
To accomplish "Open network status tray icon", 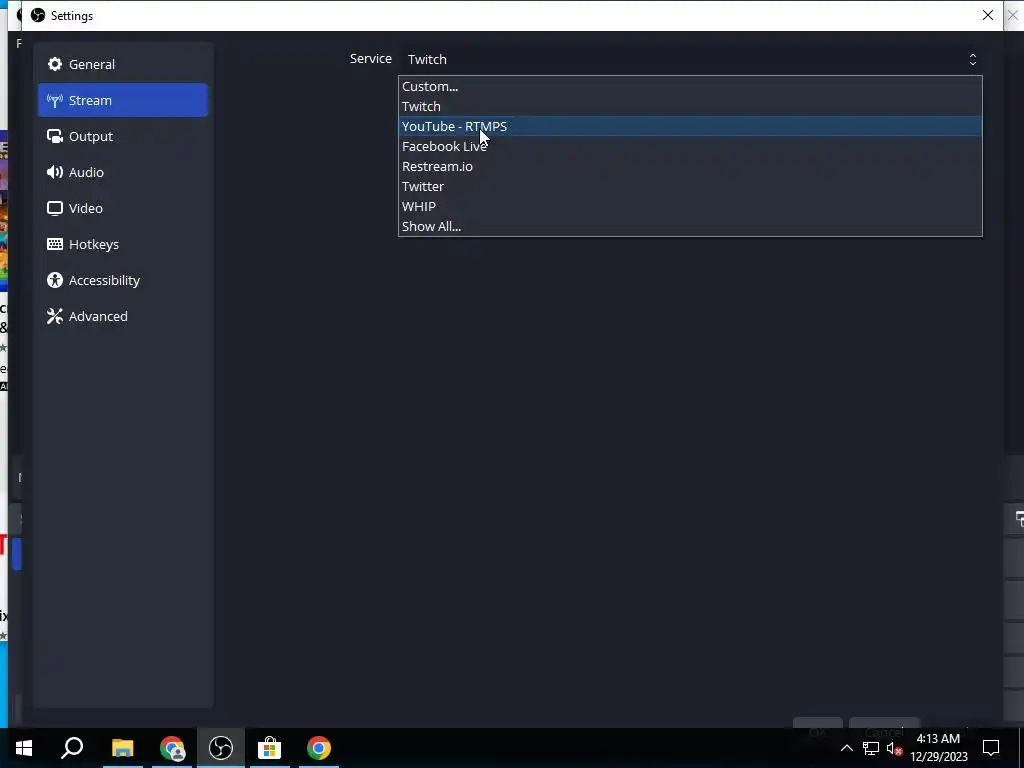I will [871, 748].
